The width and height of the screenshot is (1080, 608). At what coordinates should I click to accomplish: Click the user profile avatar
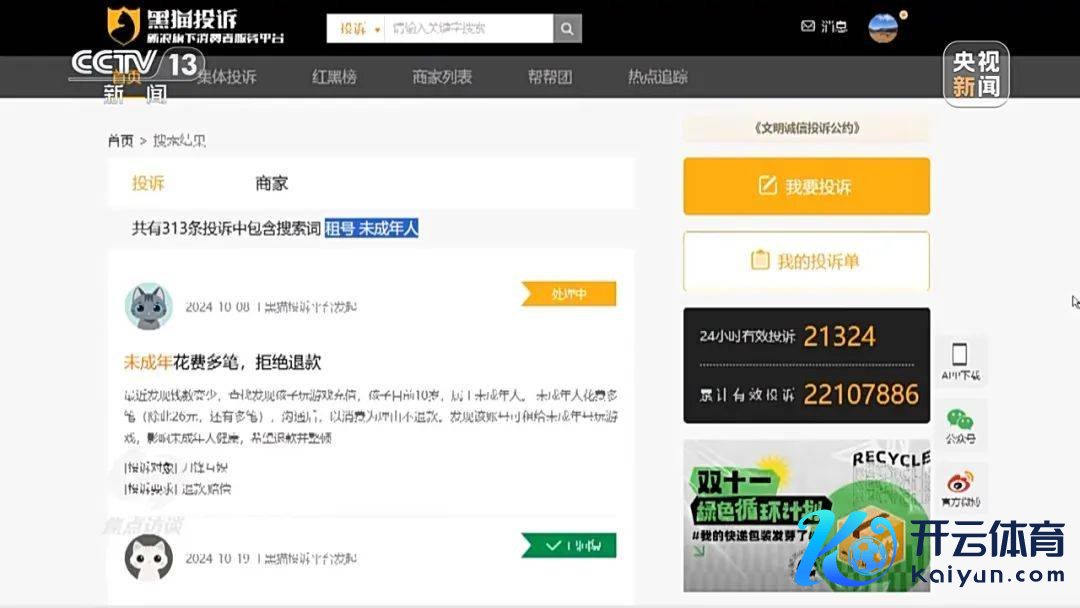883,28
